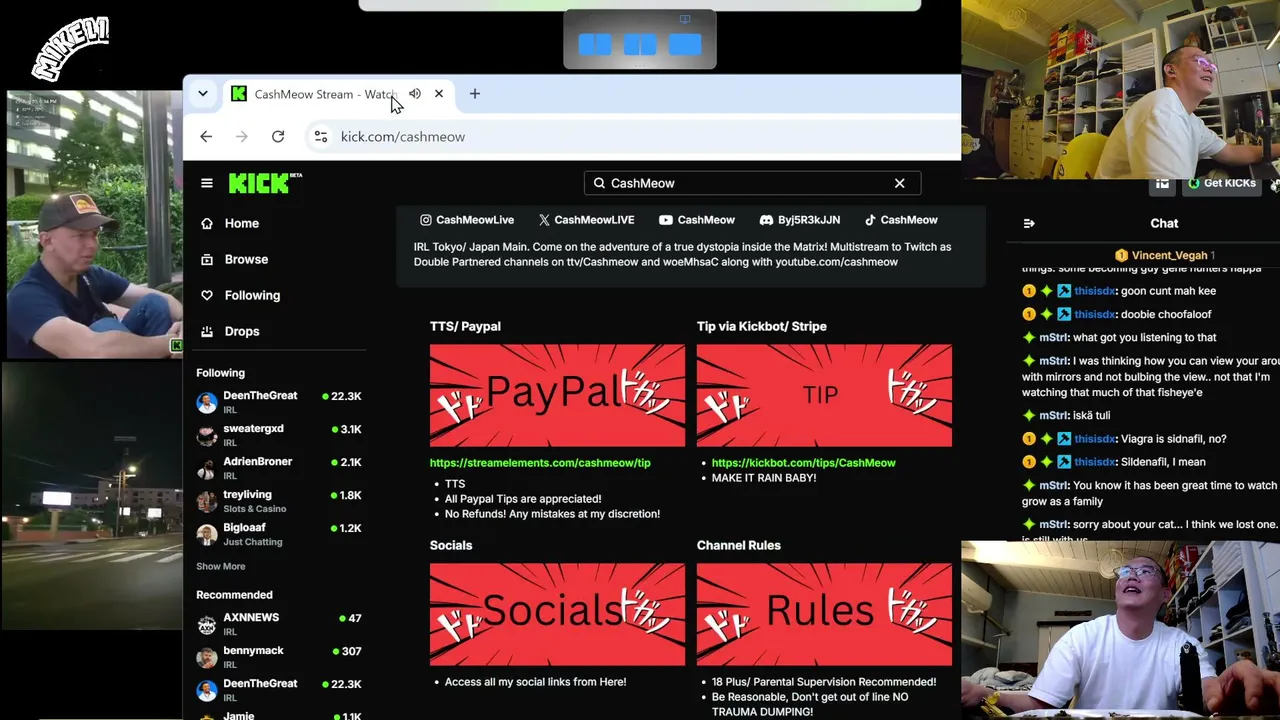Screen dimensions: 1280x720
Task: Click mStrl on the 'iskä tuli' message
Action: pyautogui.click(x=1054, y=416)
